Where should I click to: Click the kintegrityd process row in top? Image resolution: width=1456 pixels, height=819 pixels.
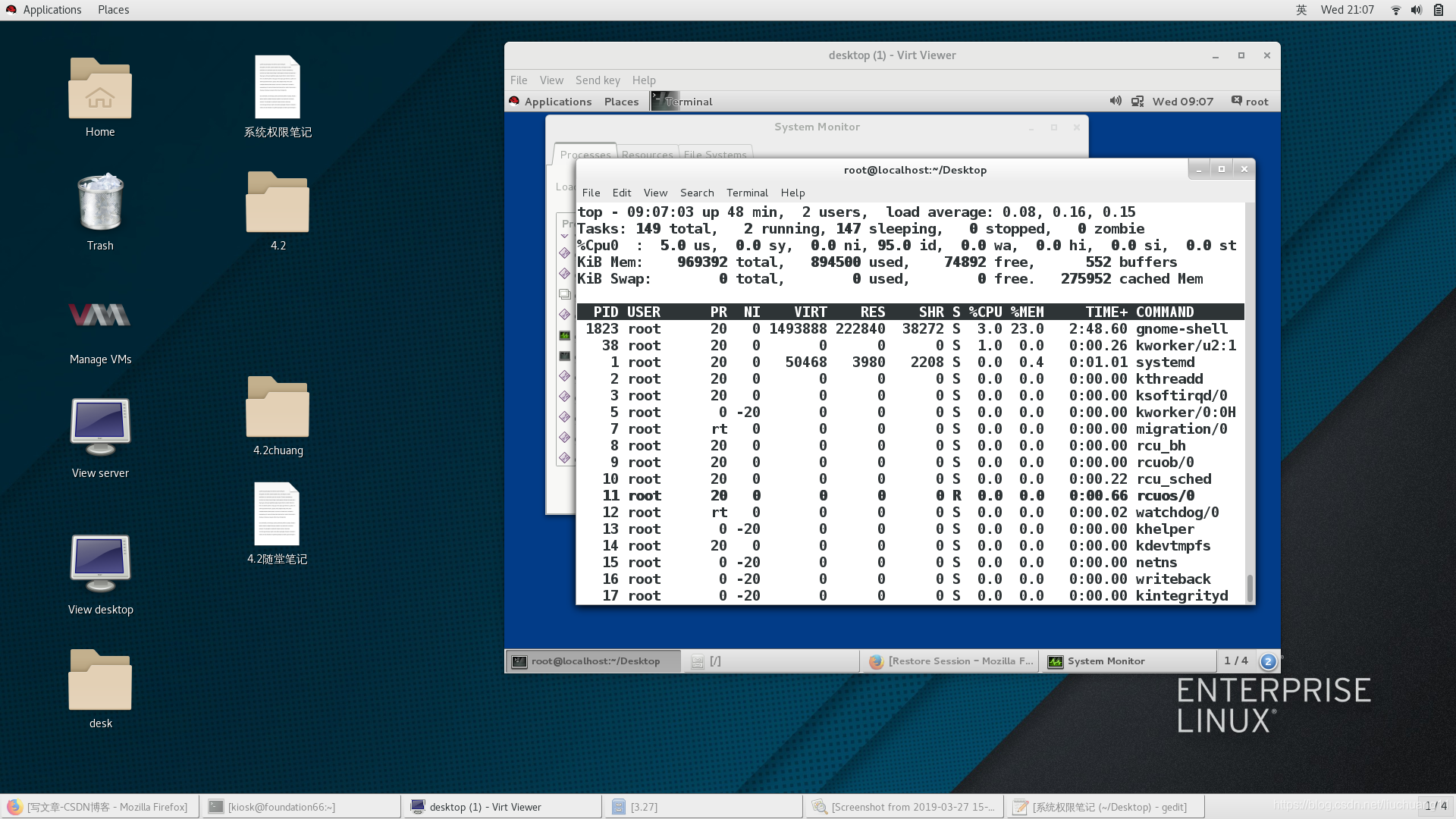tap(910, 596)
